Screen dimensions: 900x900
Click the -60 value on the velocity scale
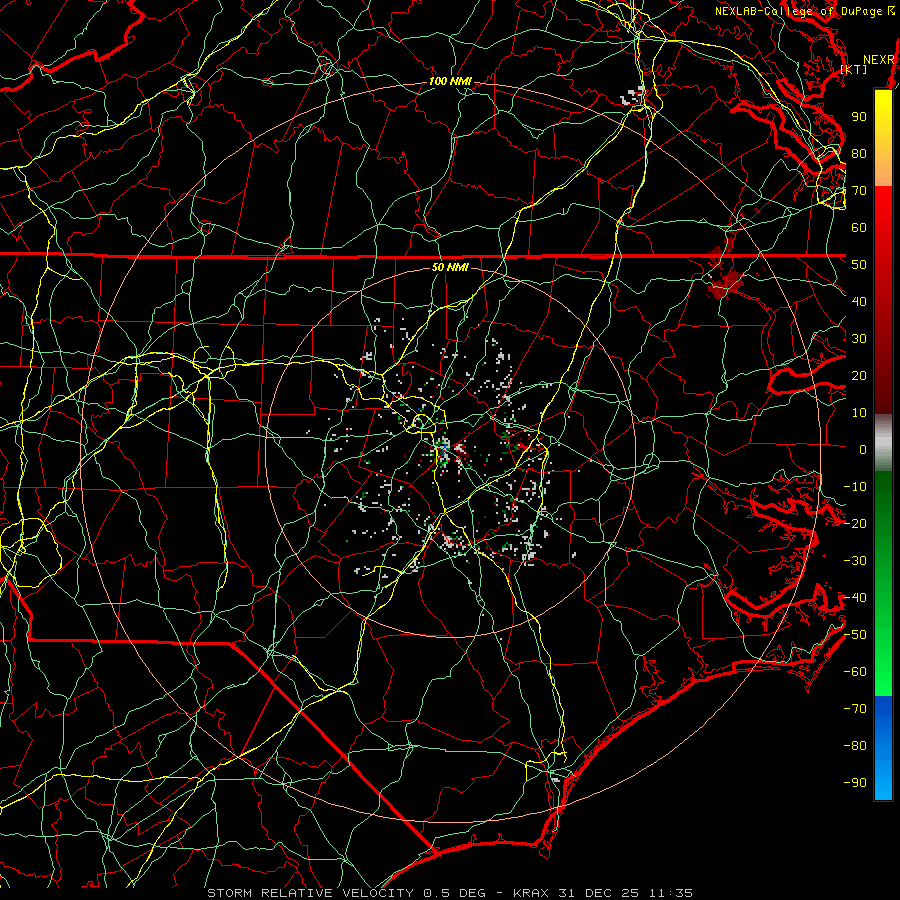[x=855, y=672]
